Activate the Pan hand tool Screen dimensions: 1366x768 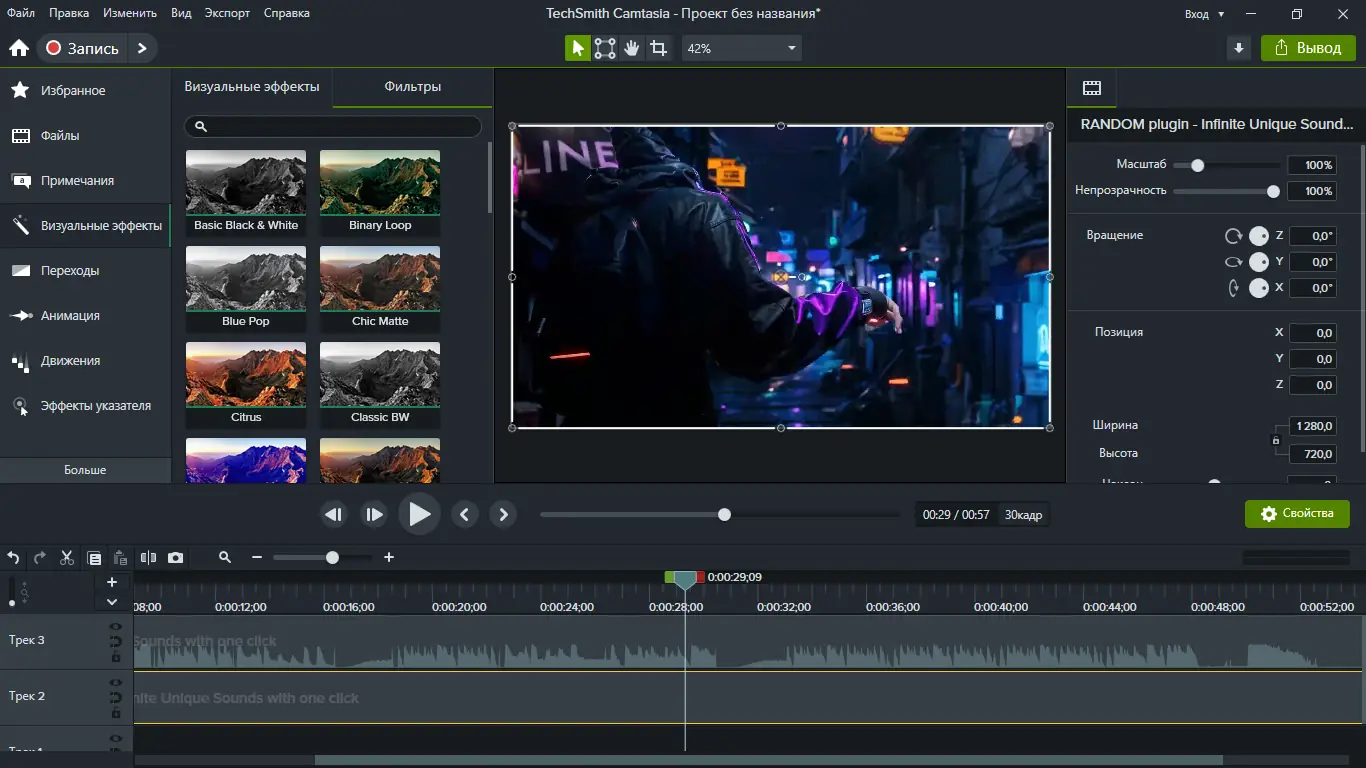tap(631, 48)
